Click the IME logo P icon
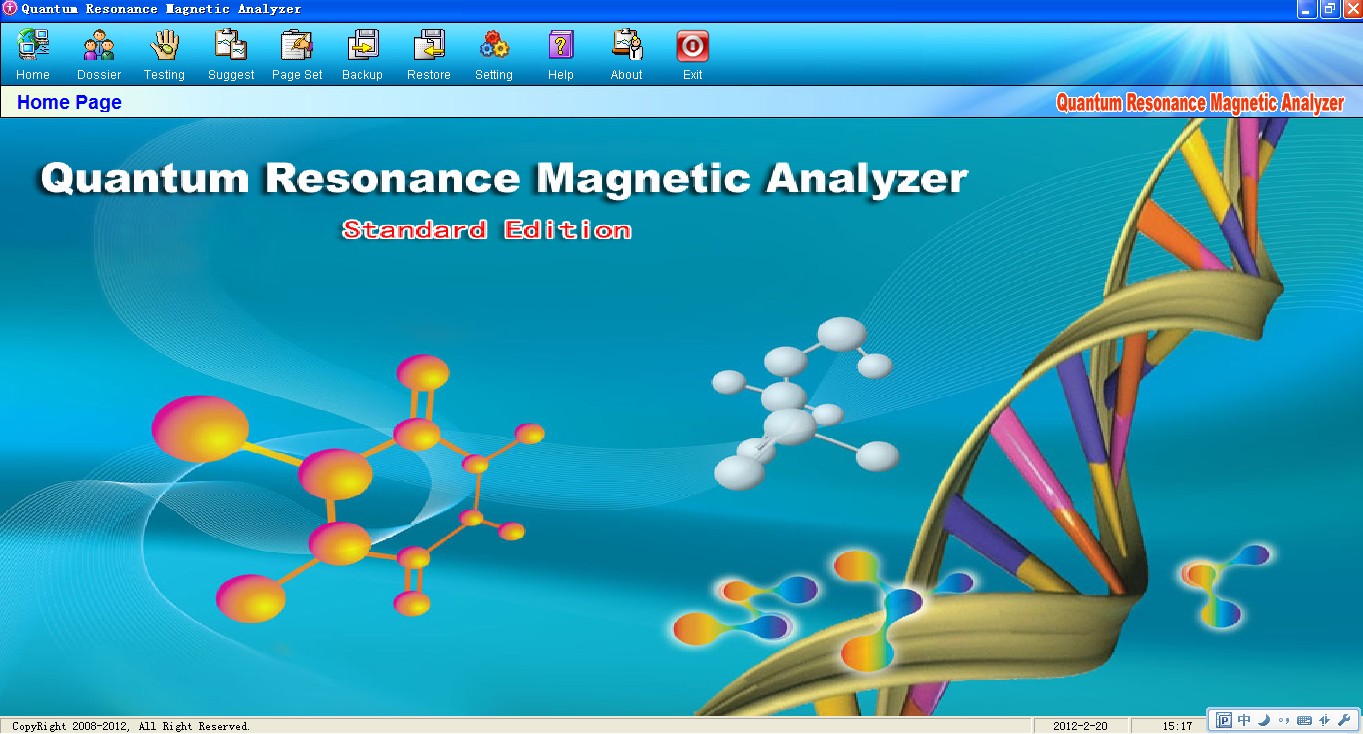This screenshot has width=1363, height=734. tap(1225, 720)
